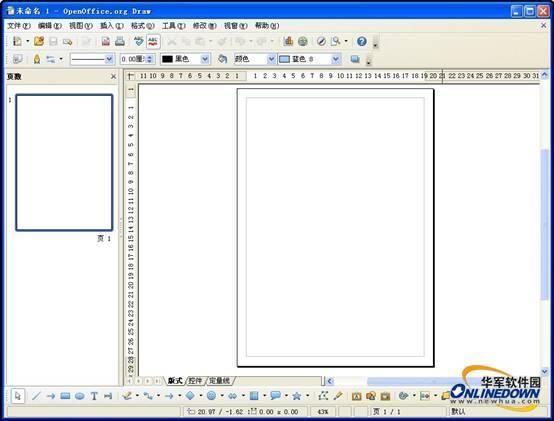This screenshot has width=554, height=421.
Task: Toggle the selection arrow tool
Action: (17, 396)
